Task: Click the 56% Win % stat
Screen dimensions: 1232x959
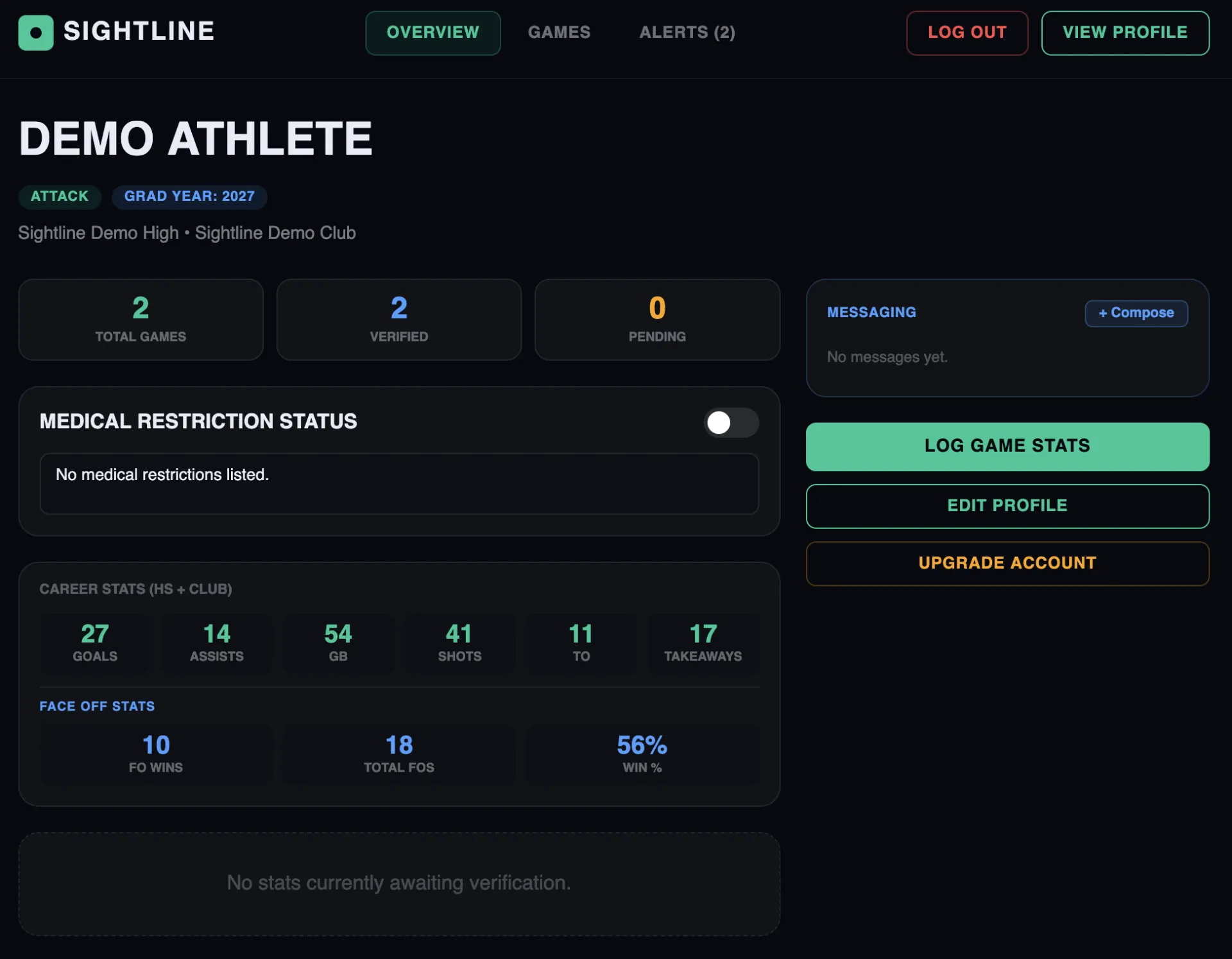Action: 642,754
